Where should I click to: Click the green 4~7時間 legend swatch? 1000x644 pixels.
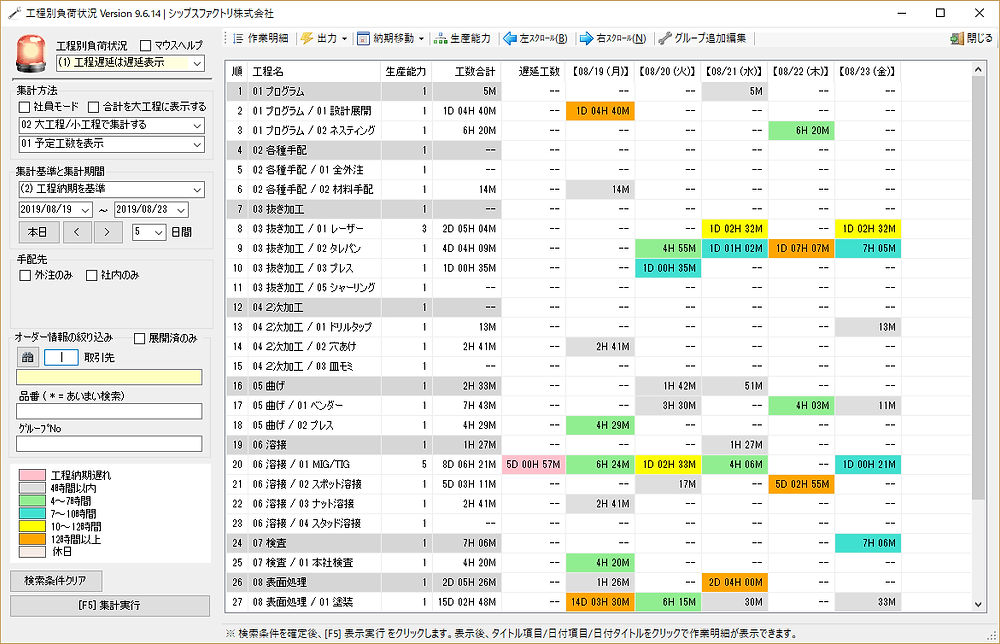point(32,501)
